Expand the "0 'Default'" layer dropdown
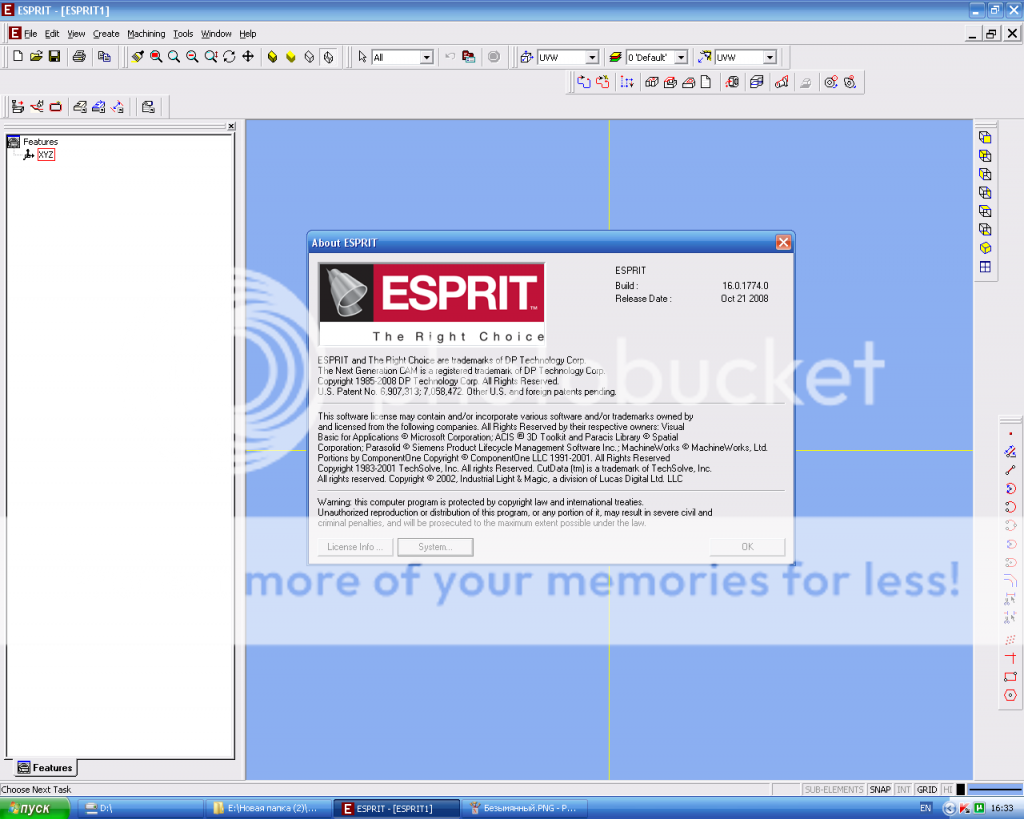Screen dimensions: 1024x819 [x=680, y=58]
